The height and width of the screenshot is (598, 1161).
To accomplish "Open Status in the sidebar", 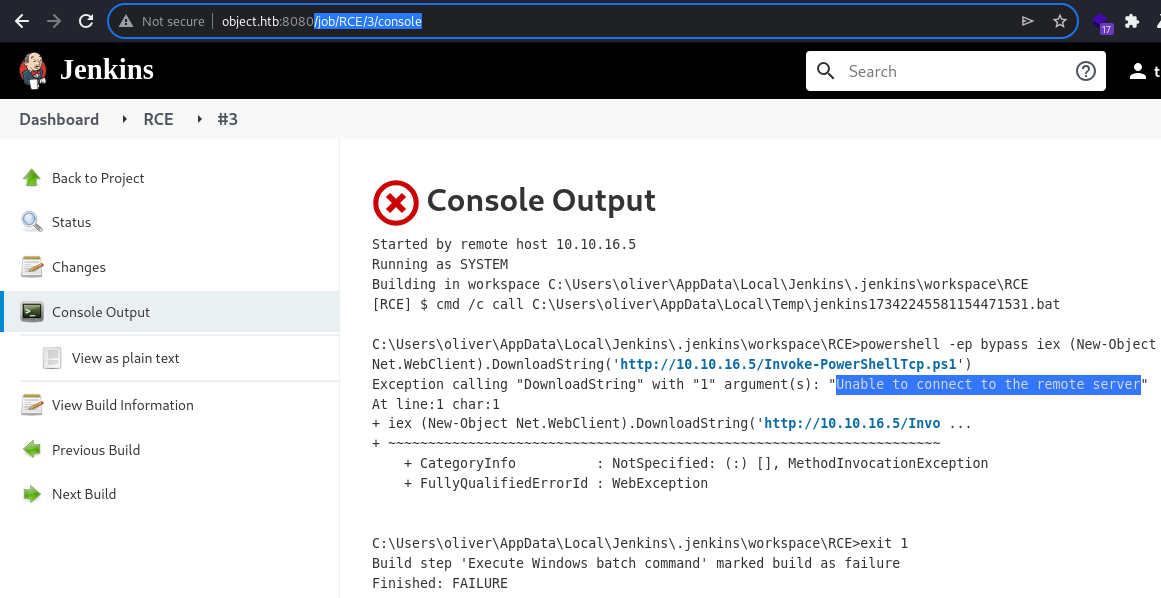I will click(x=71, y=222).
